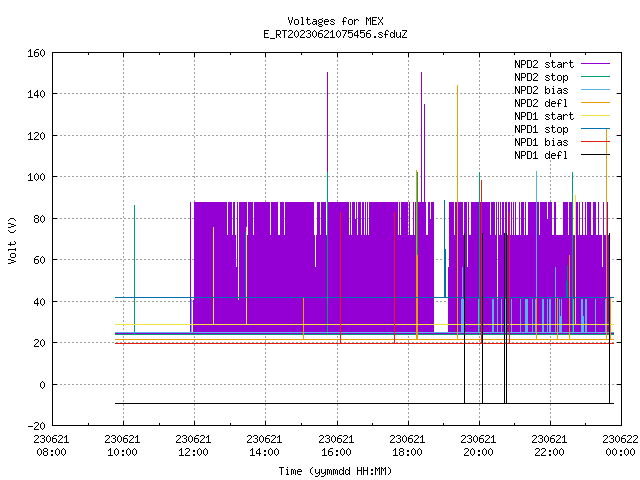Select the 'NPD1 defl' legend label
Screen dimensions: 640x480
coord(541,156)
